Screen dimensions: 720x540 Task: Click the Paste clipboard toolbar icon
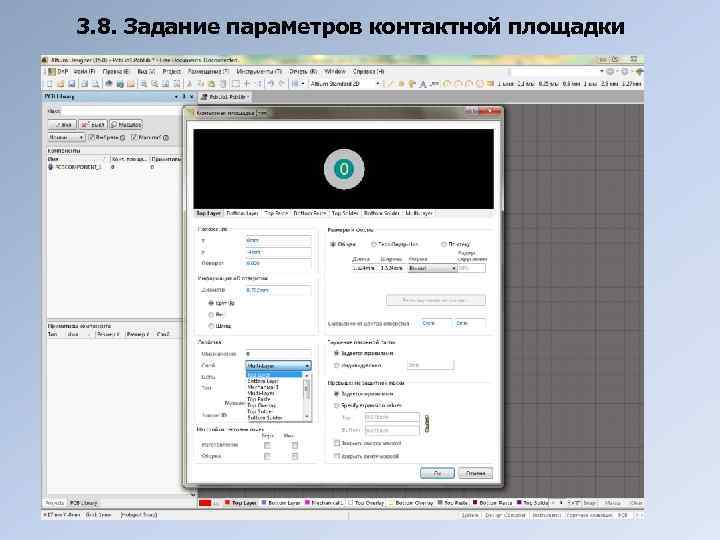(x=212, y=84)
